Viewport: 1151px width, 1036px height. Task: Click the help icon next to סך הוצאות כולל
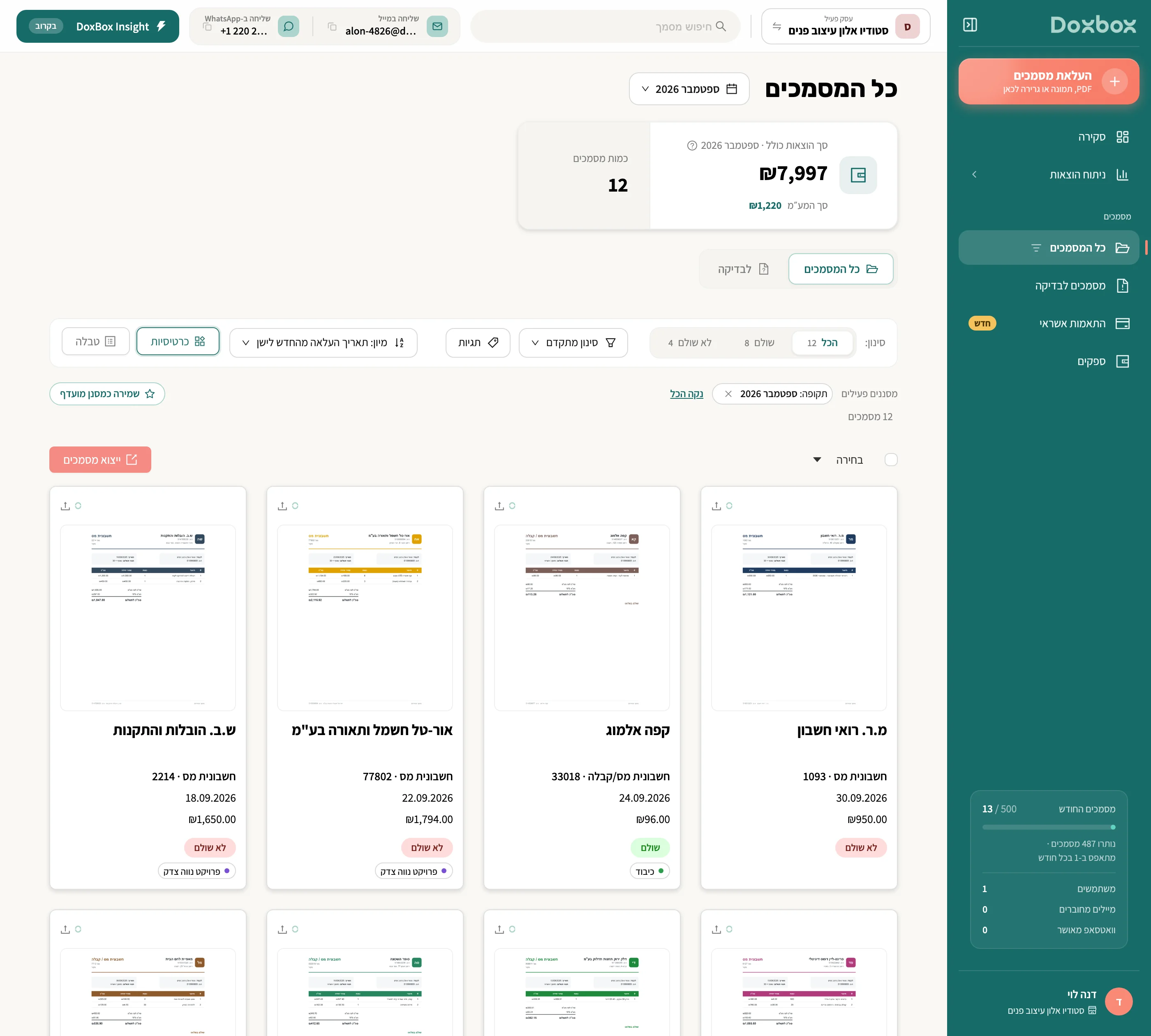click(x=691, y=146)
